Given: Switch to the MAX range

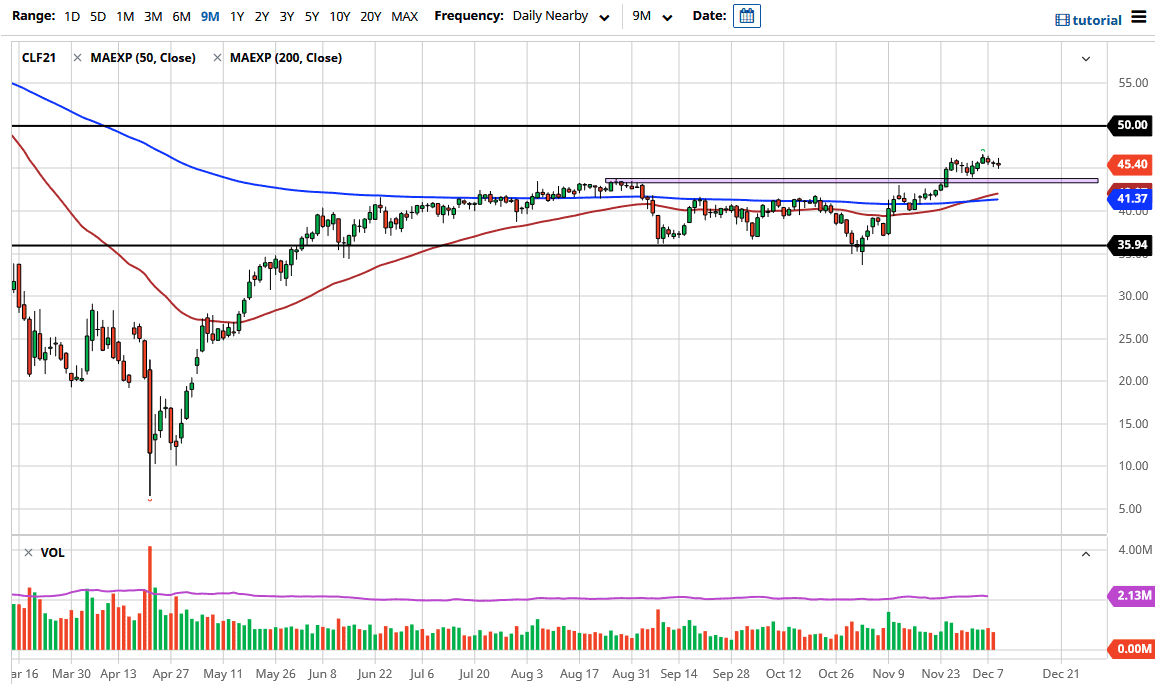Looking at the screenshot, I should point(404,16).
